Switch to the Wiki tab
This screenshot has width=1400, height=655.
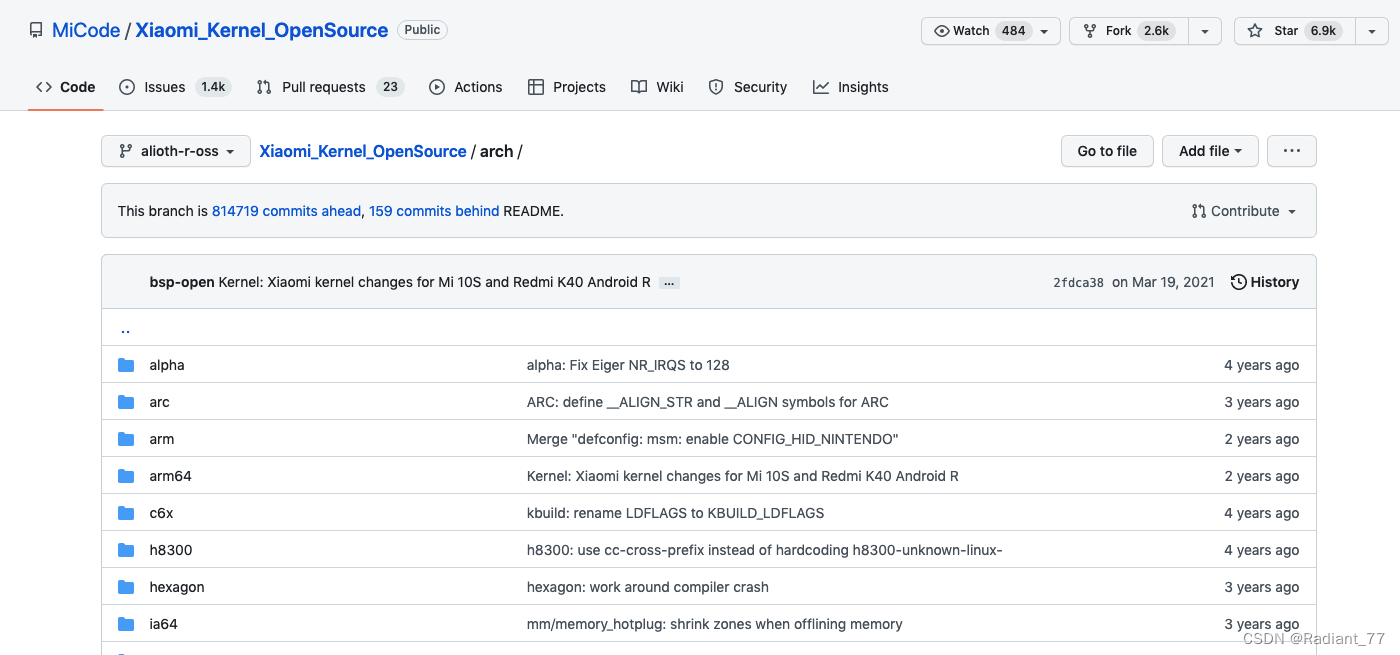click(657, 87)
